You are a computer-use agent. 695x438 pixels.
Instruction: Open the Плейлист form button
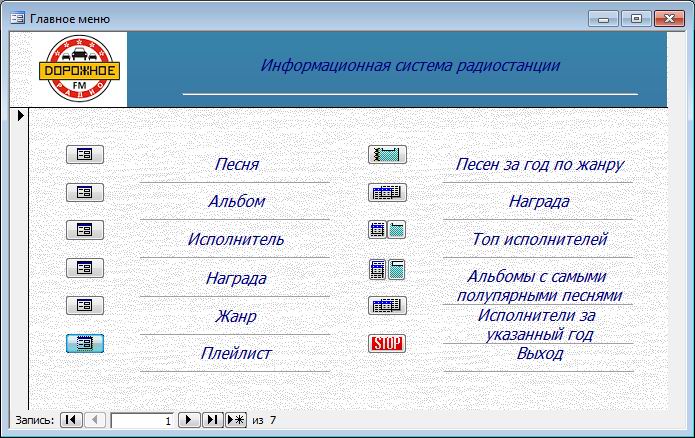pyautogui.click(x=85, y=343)
